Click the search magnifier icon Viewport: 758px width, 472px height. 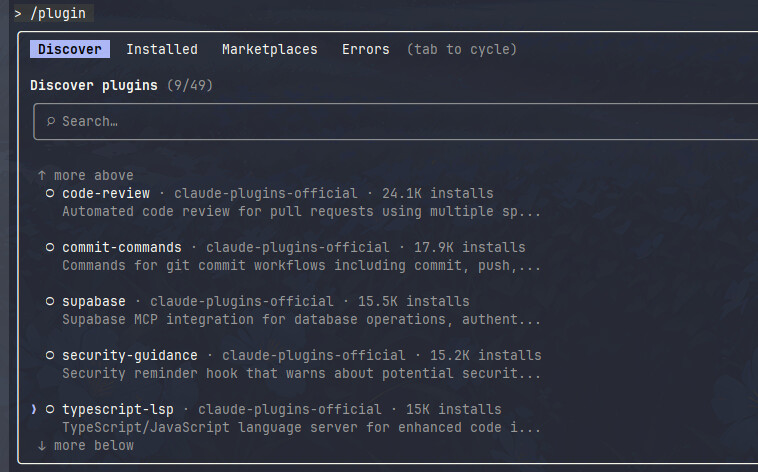tap(50, 121)
